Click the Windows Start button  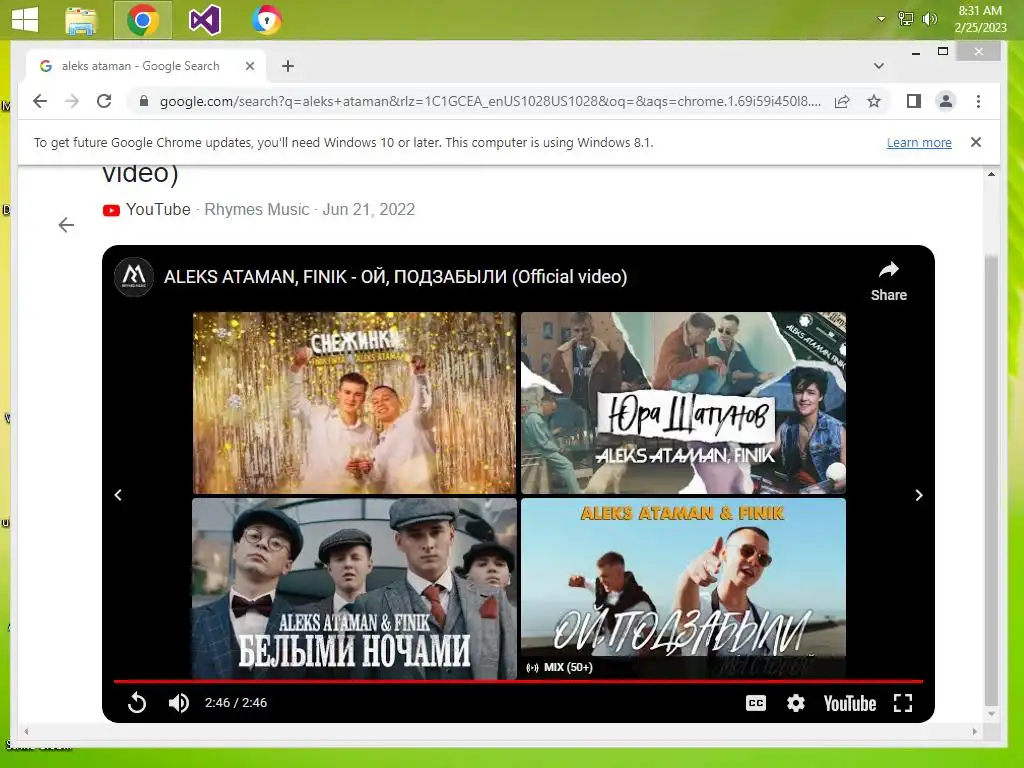(25, 20)
